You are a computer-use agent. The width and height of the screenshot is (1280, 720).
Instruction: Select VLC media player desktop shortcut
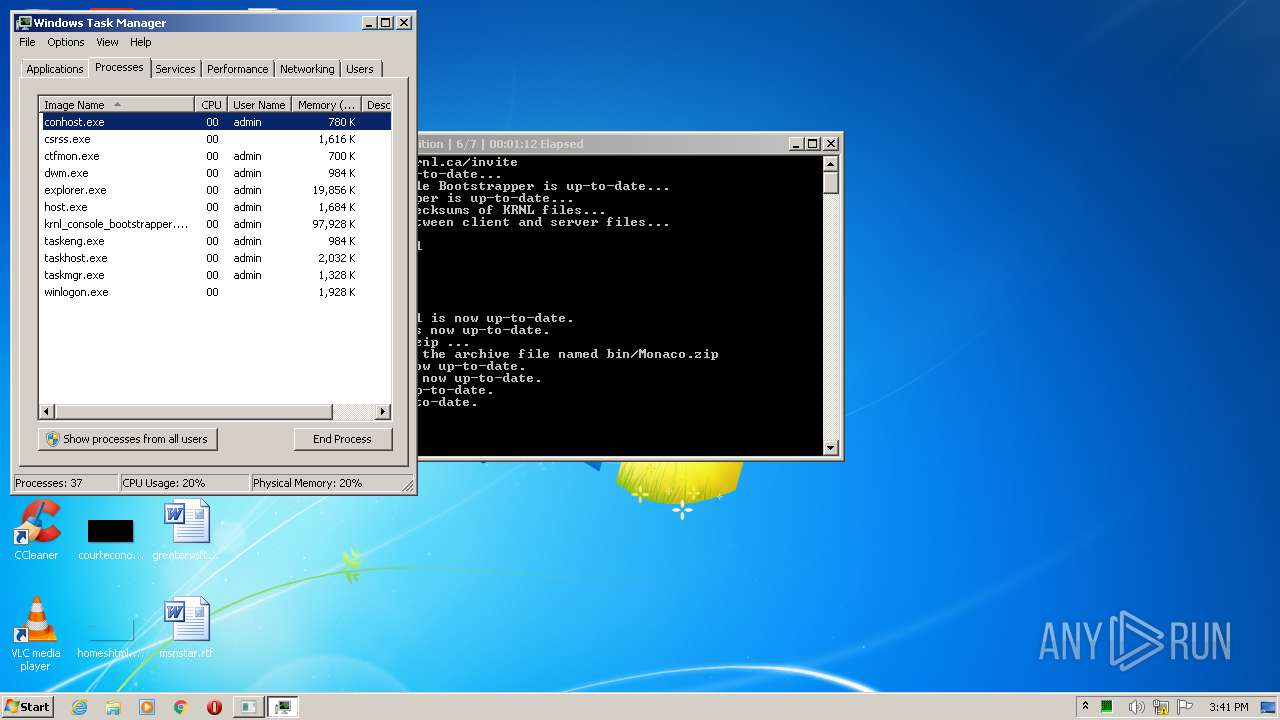pyautogui.click(x=36, y=634)
